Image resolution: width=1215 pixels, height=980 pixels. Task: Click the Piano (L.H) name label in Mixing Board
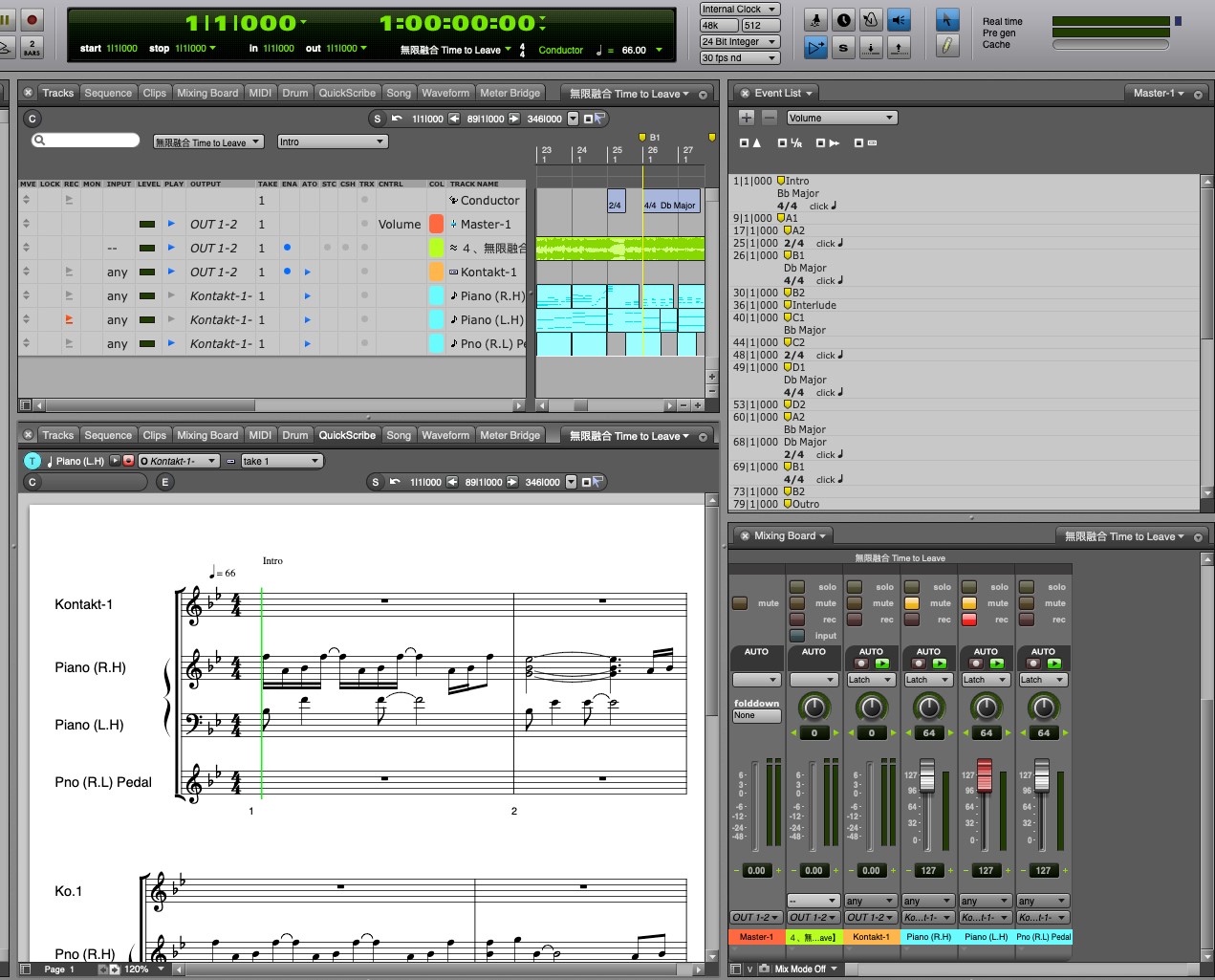(986, 937)
